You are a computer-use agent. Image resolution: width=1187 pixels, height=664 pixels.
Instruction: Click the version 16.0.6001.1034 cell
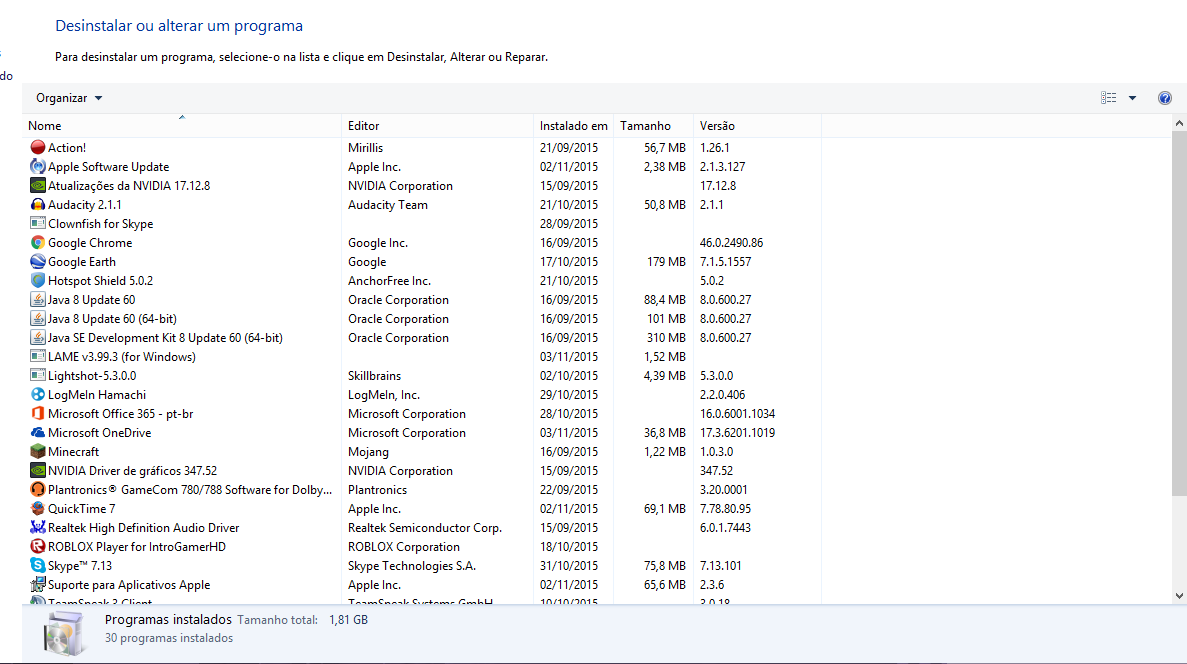click(x=737, y=413)
